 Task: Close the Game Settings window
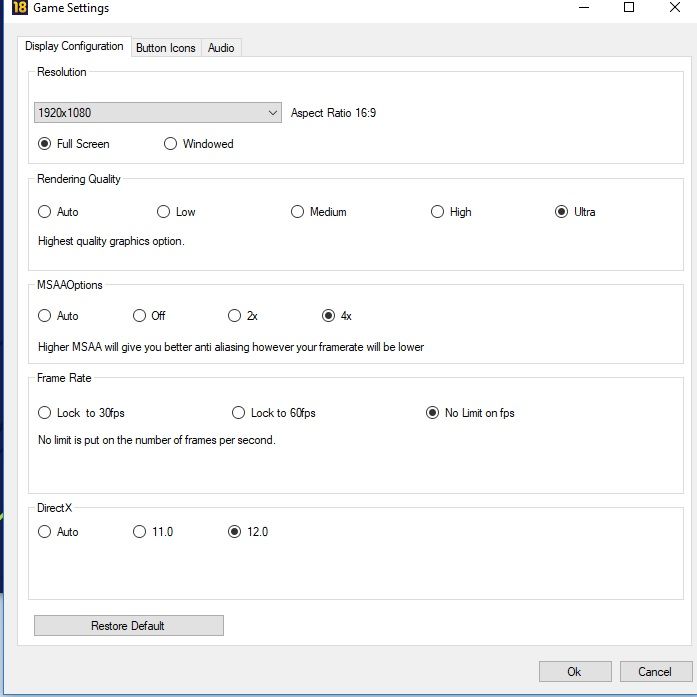coord(675,8)
